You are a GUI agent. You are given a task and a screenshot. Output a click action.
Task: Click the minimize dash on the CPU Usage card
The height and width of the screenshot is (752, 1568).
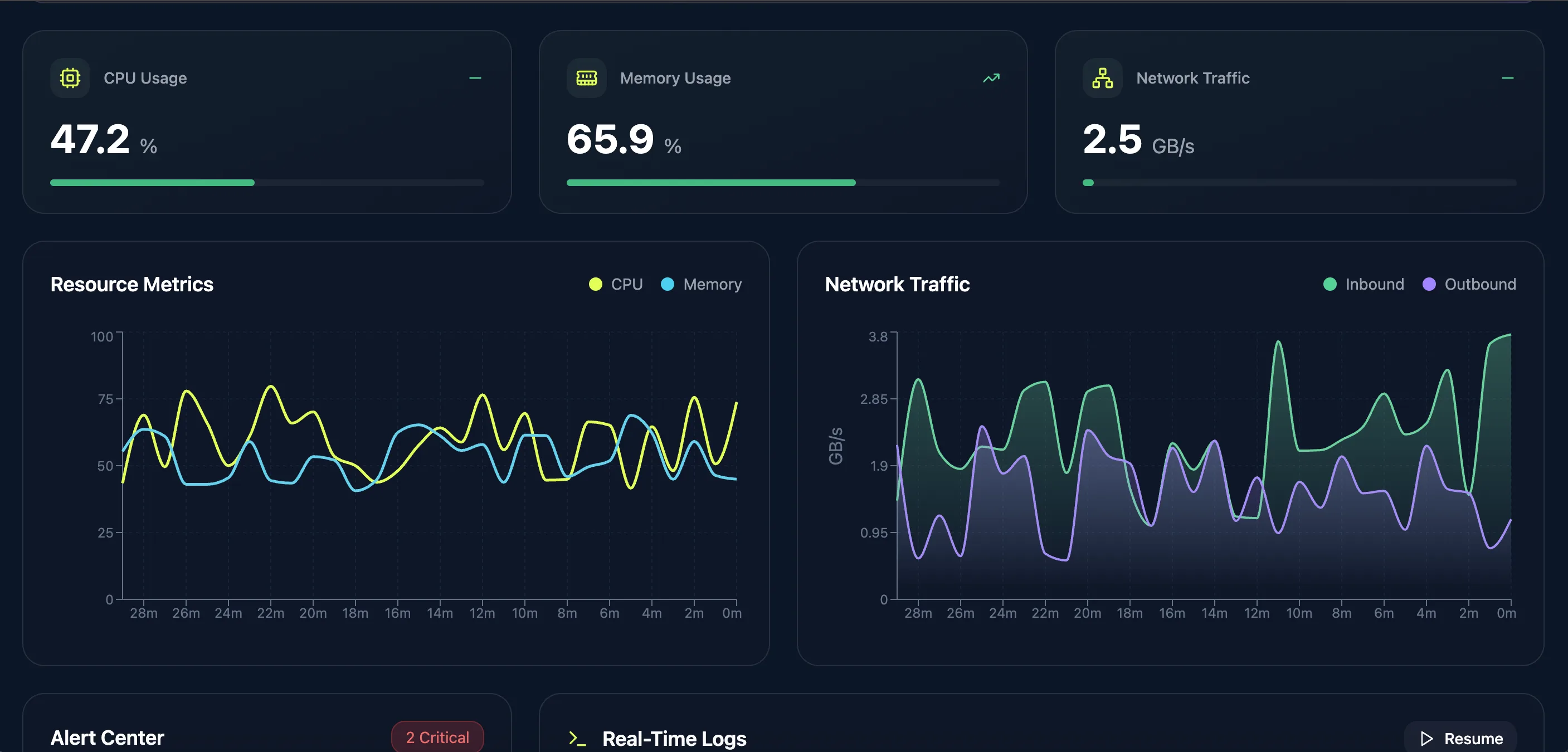[475, 77]
